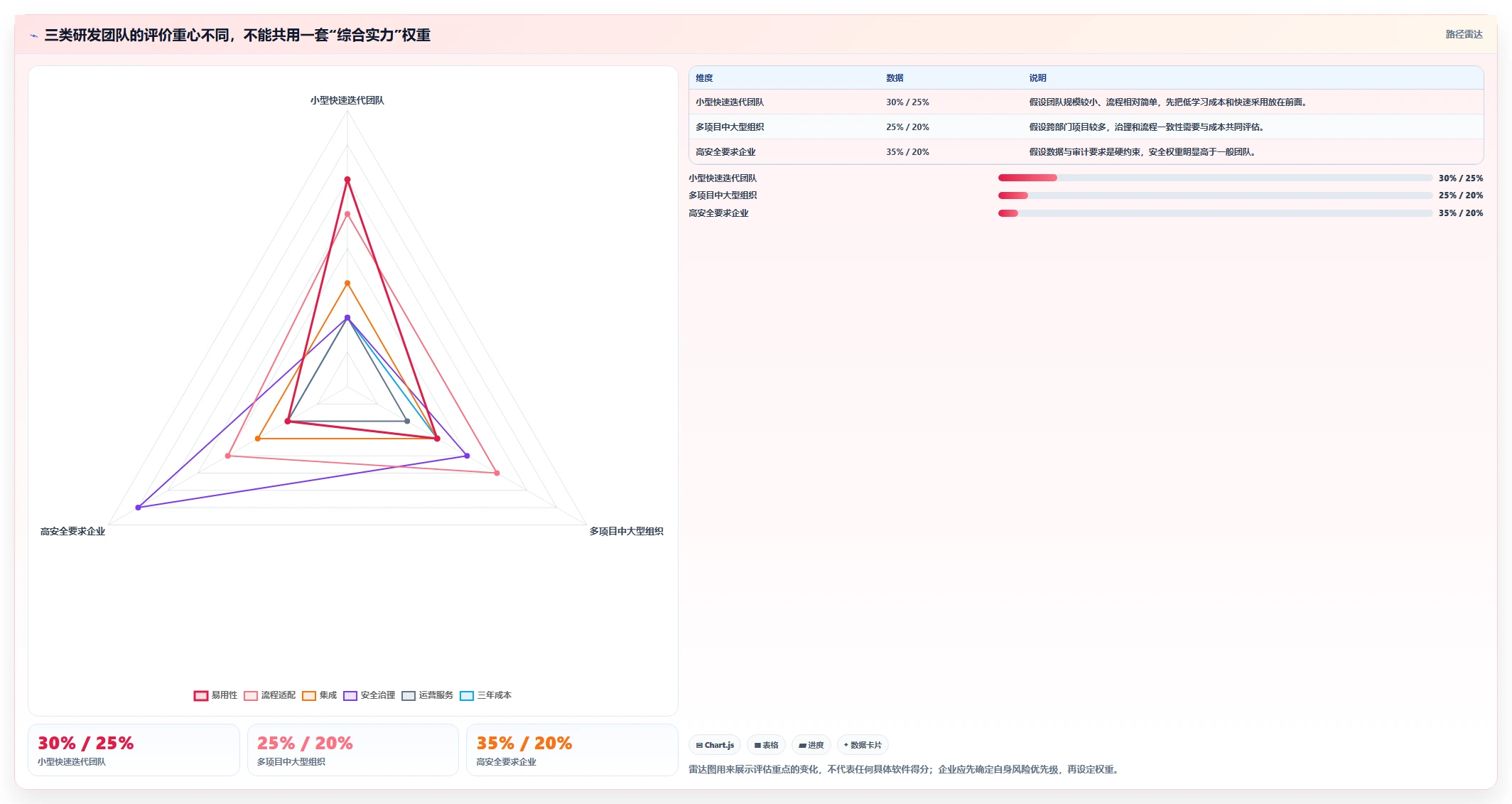Image resolution: width=1512 pixels, height=804 pixels.
Task: Click the 数据卡片 tag
Action: (863, 745)
